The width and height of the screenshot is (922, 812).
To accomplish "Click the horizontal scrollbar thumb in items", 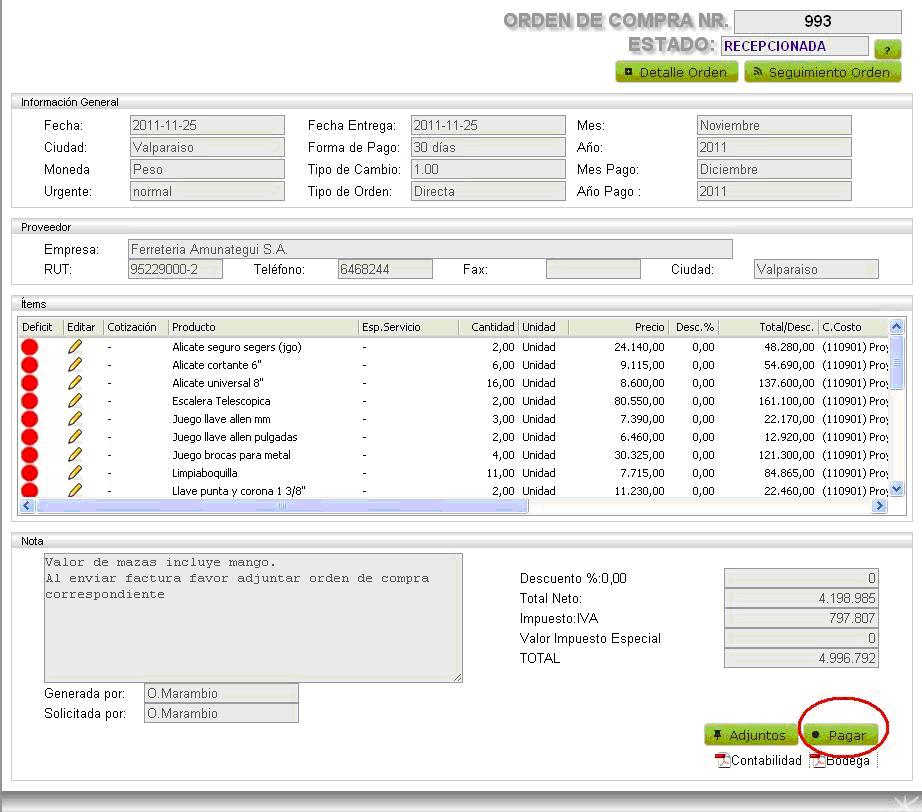I will point(282,506).
